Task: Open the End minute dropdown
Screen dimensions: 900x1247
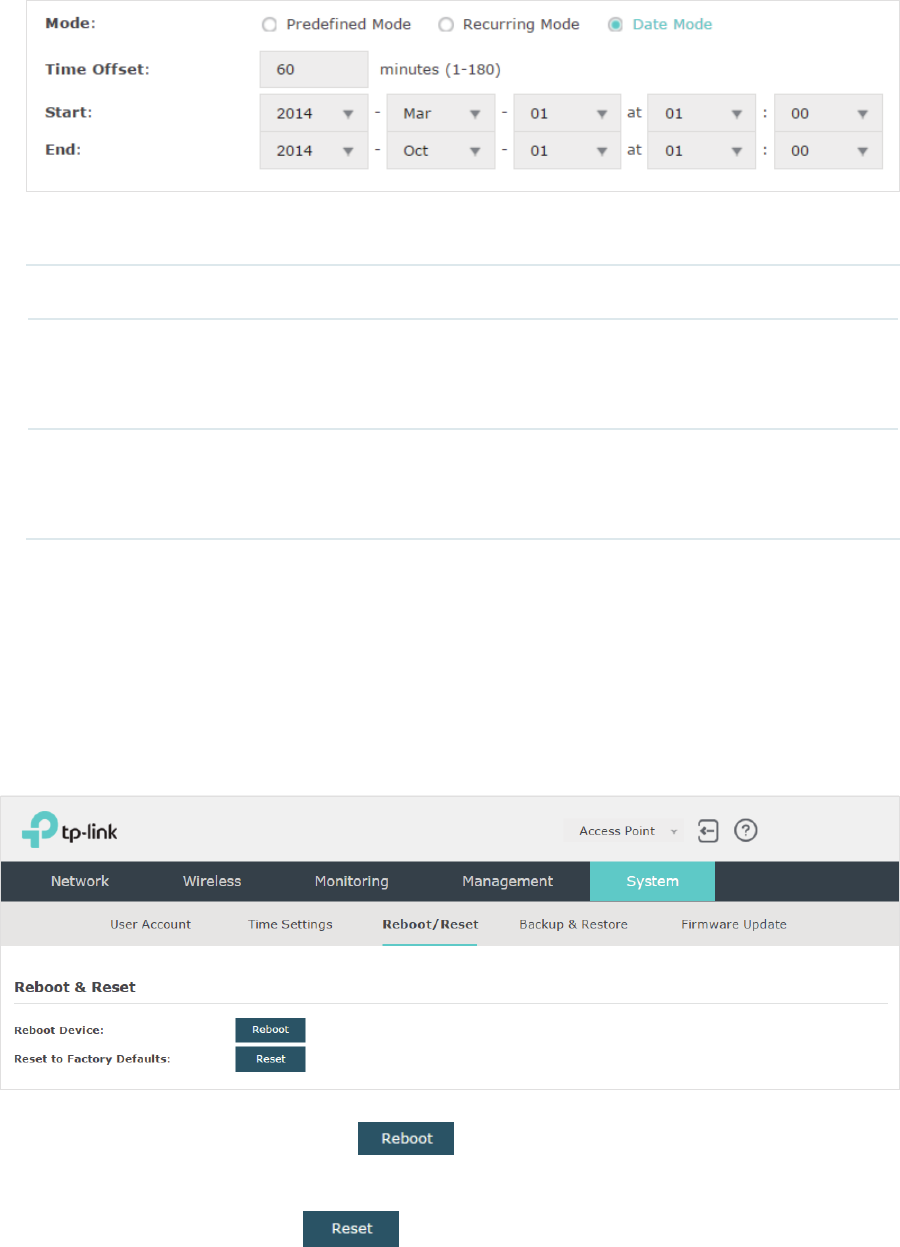Action: [829, 150]
